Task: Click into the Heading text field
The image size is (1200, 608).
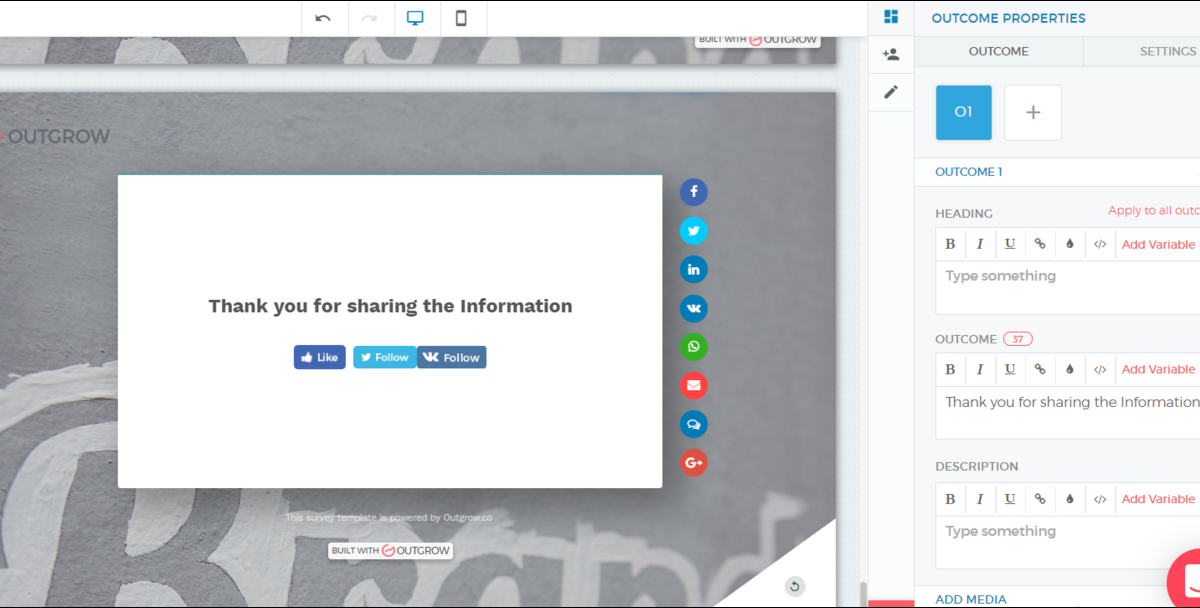Action: pyautogui.click(x=1065, y=286)
